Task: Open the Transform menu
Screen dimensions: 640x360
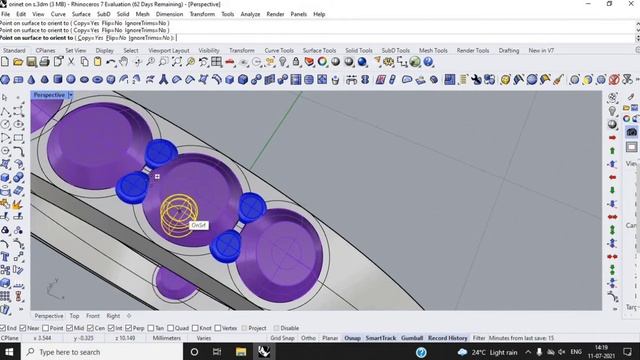Action: click(x=202, y=14)
